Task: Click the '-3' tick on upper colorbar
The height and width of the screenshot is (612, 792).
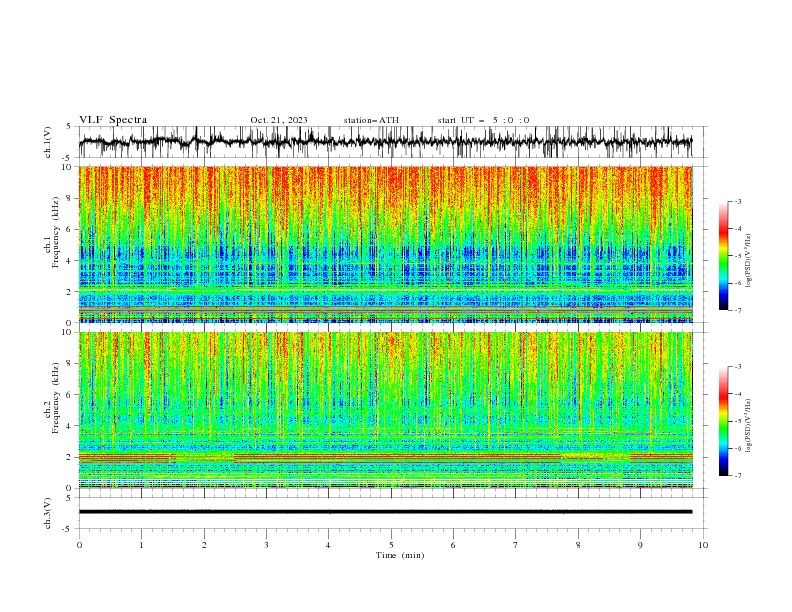Action: [737, 201]
